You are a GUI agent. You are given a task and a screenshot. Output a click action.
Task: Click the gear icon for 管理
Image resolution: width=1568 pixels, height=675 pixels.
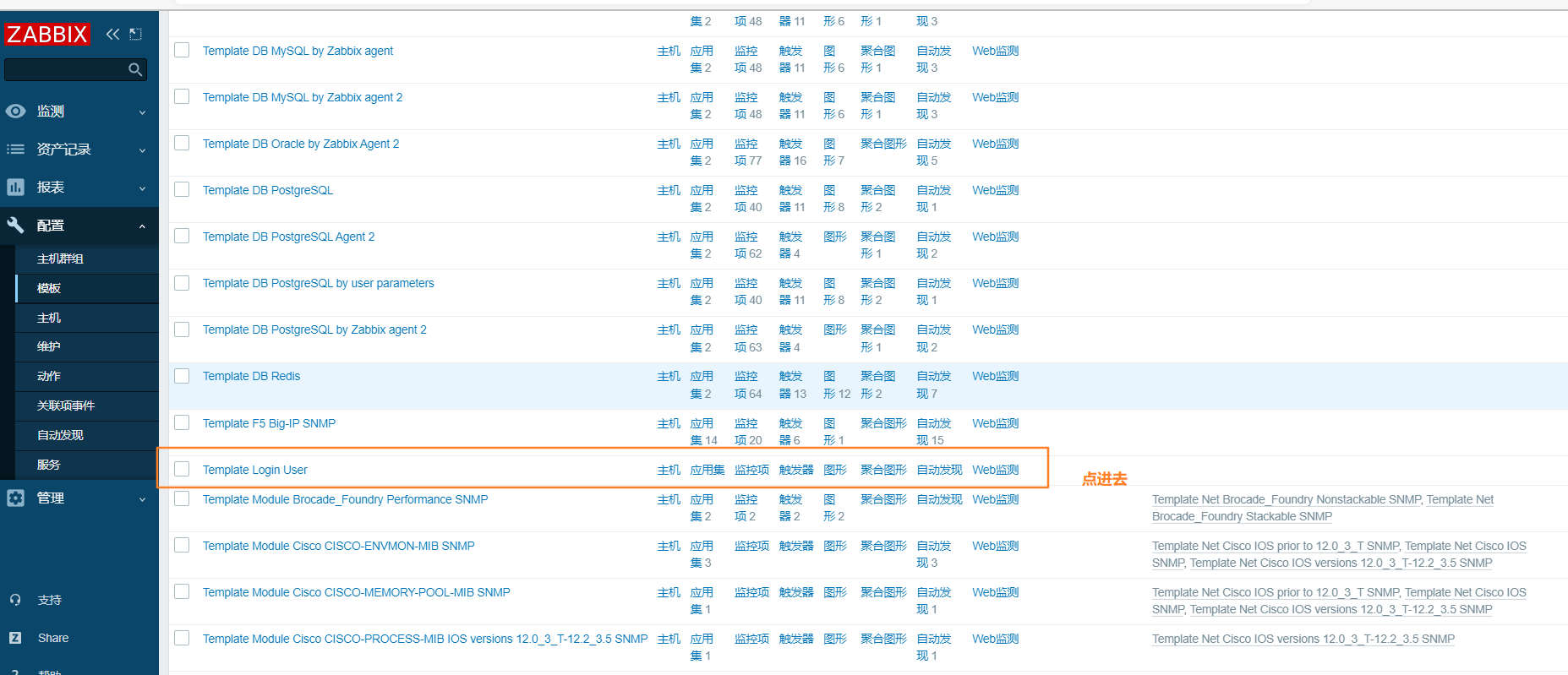tap(15, 498)
